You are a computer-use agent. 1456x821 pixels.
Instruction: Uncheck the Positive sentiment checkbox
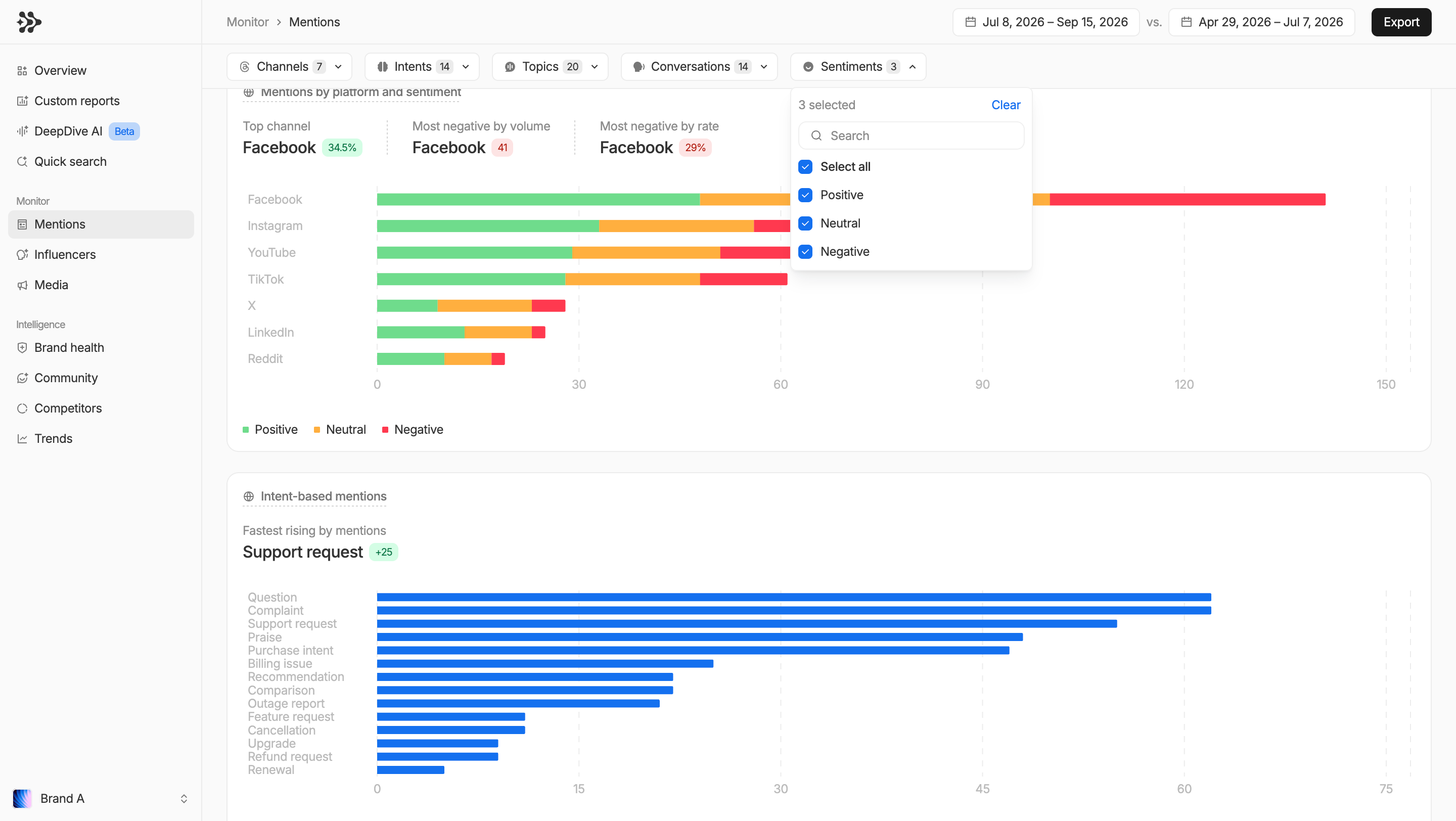805,195
